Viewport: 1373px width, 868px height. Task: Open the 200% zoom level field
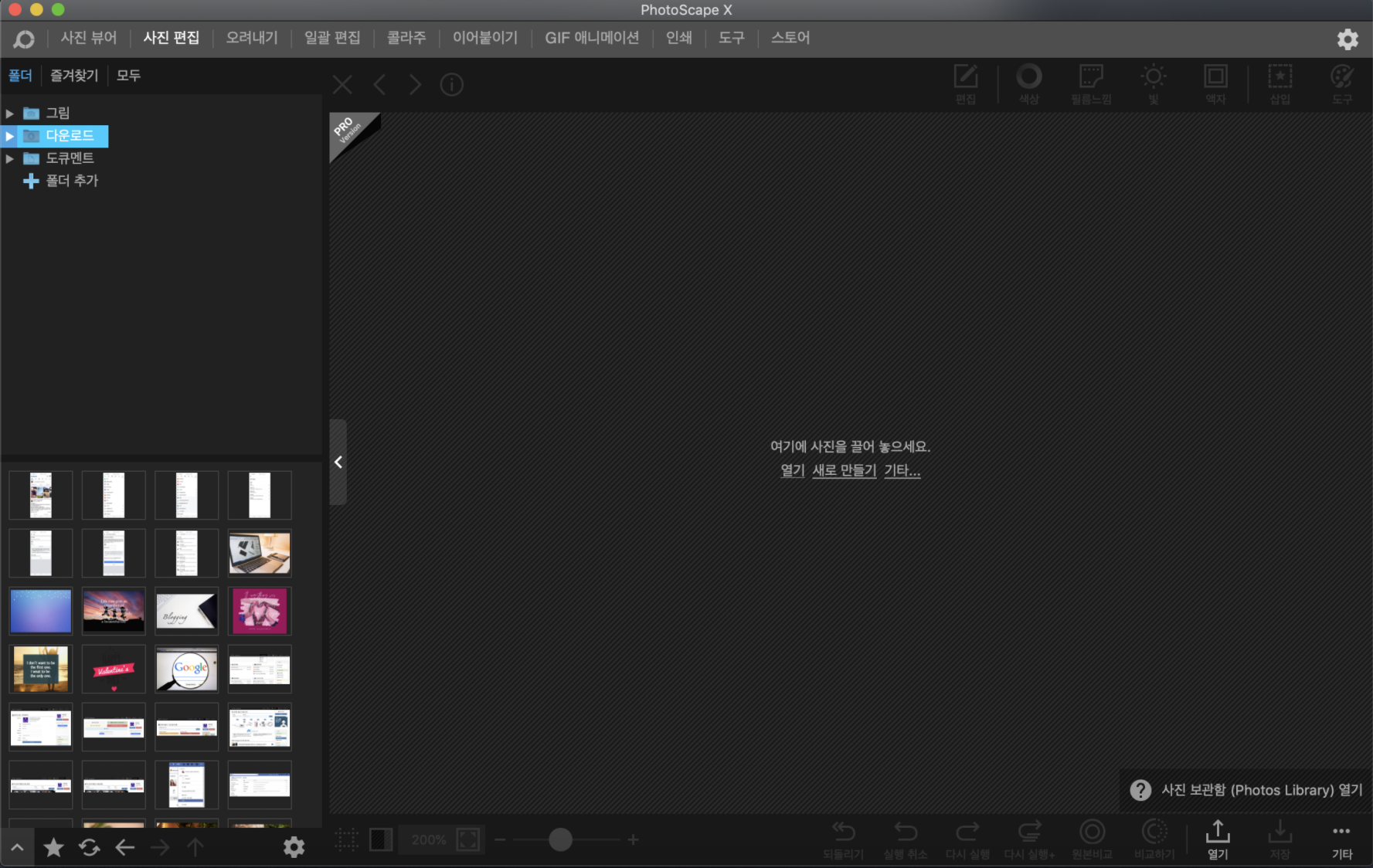(x=429, y=839)
